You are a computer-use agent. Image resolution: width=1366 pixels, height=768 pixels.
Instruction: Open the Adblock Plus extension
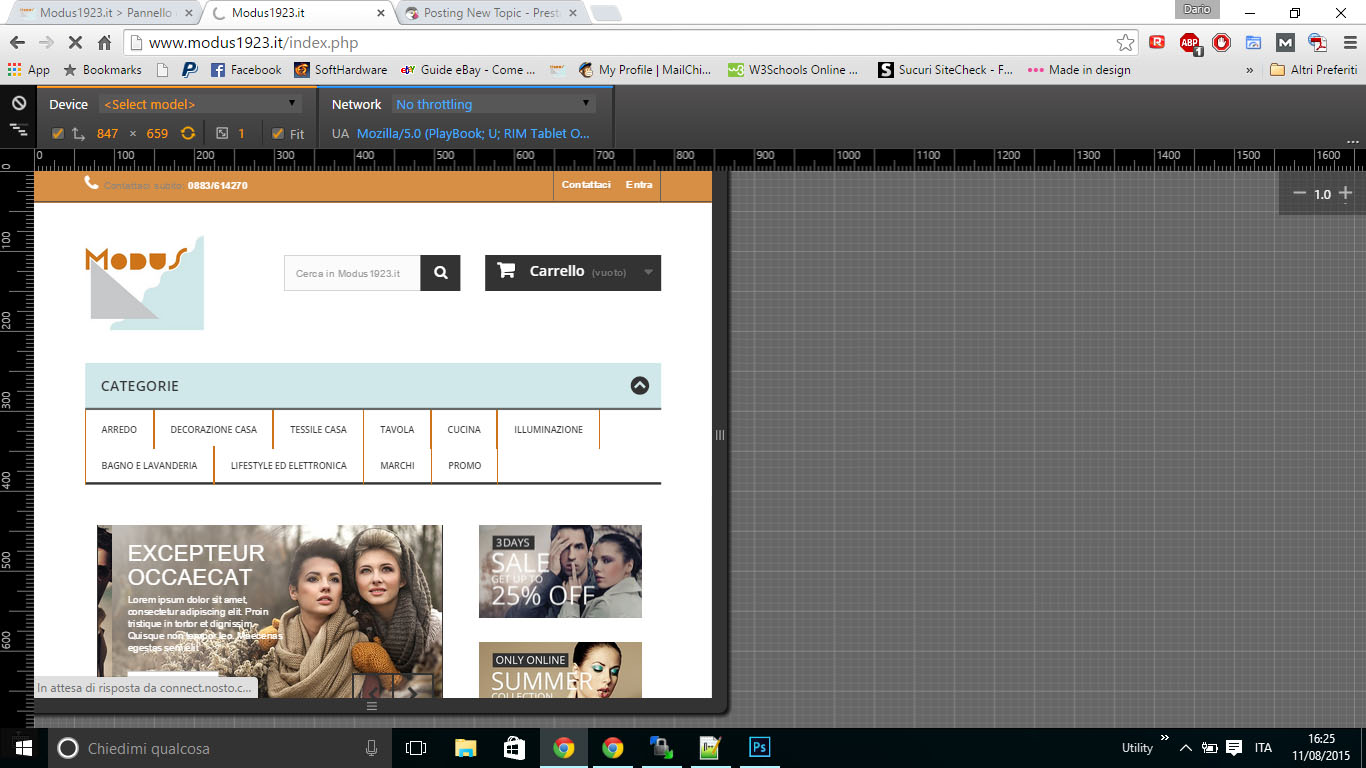[1189, 43]
